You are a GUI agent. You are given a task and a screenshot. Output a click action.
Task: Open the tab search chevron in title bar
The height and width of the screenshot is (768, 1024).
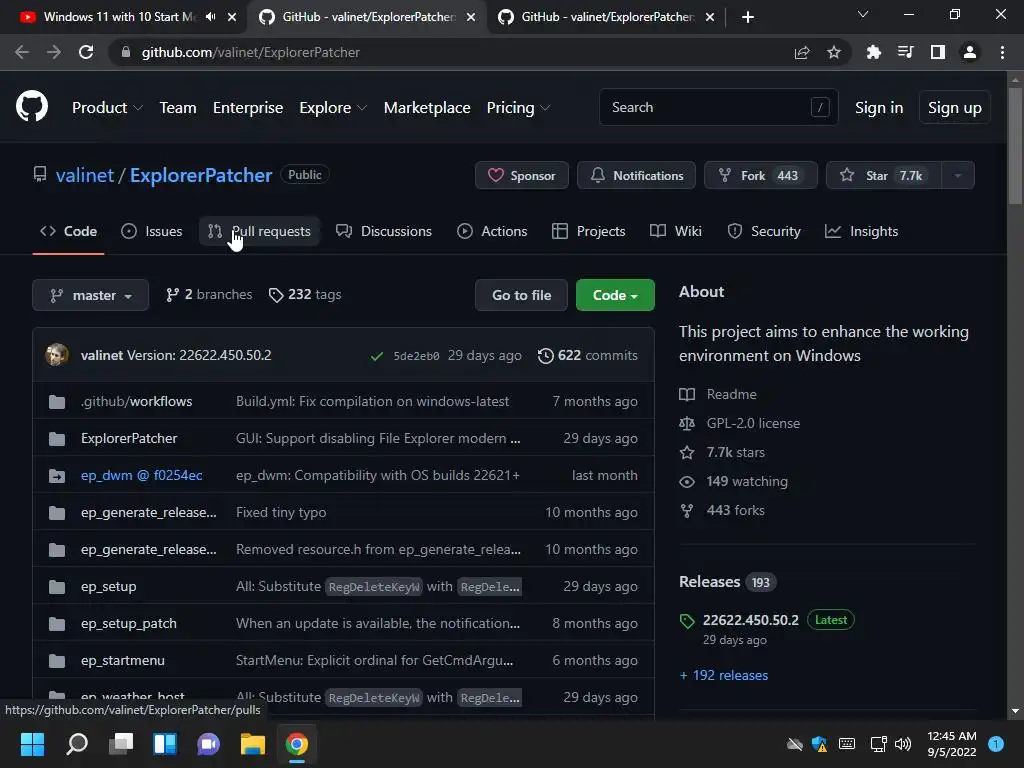coord(863,14)
